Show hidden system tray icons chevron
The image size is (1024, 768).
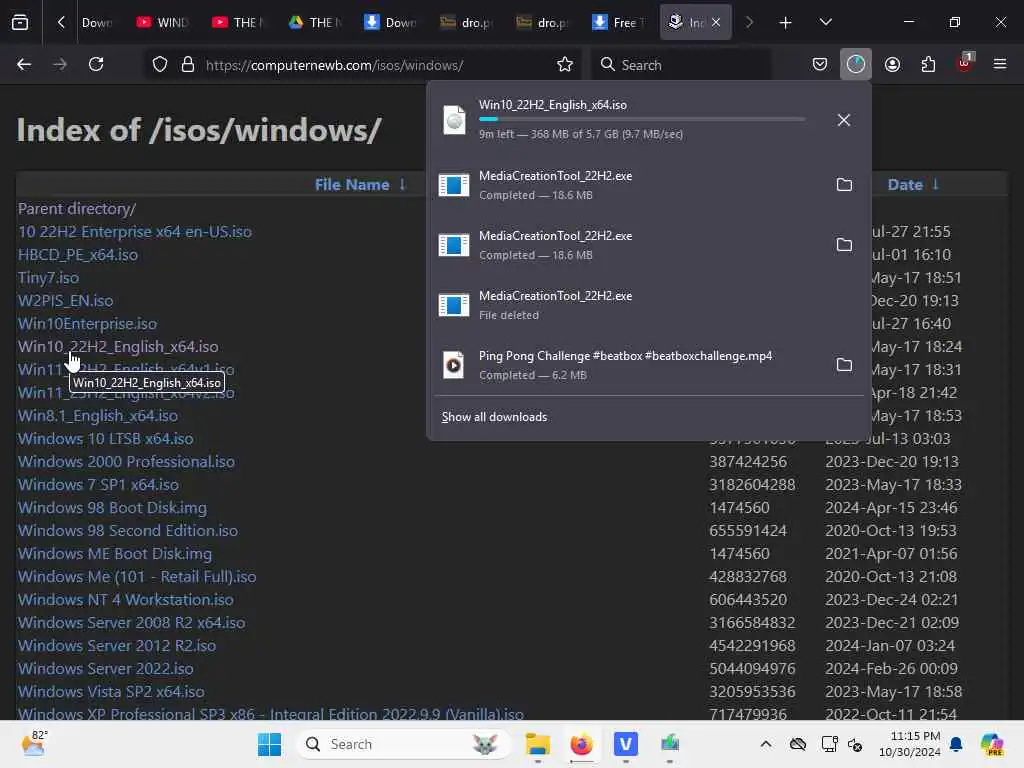766,744
